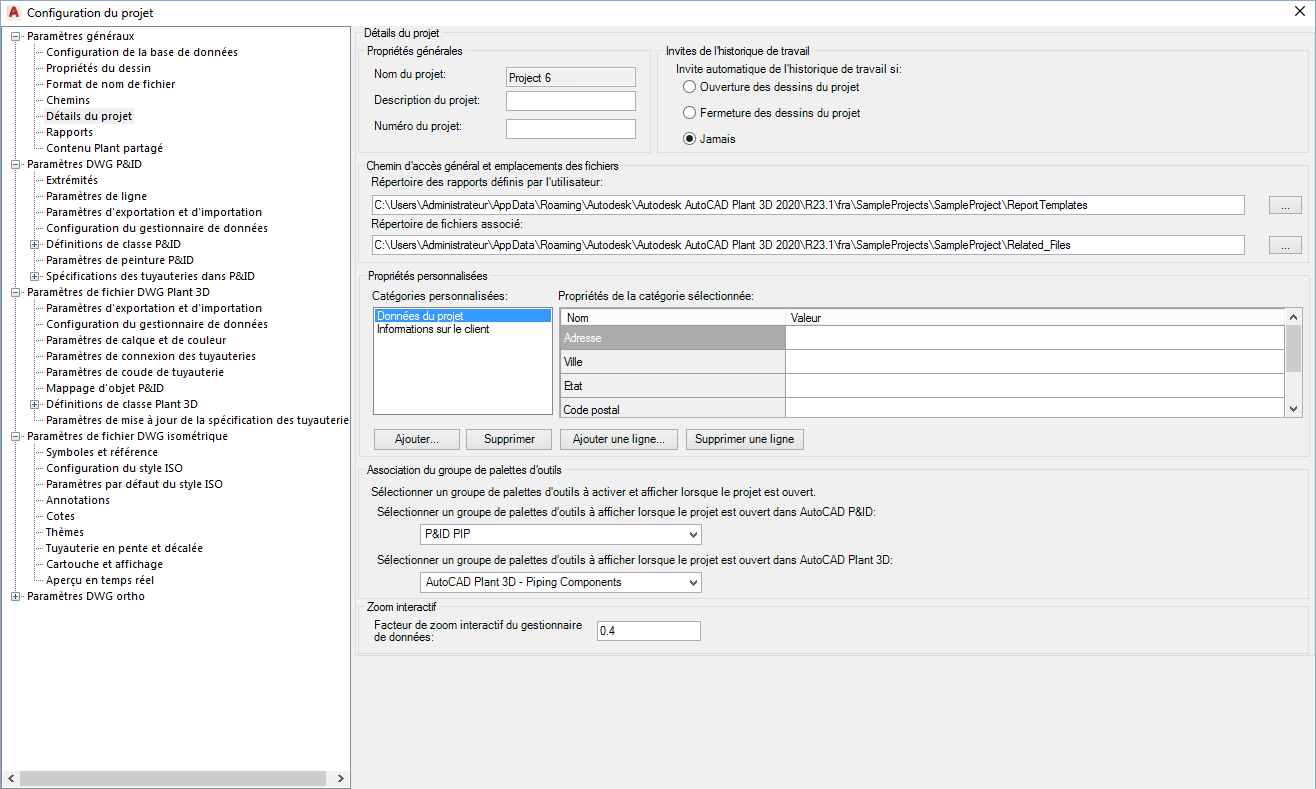Click the scroll down arrow of properties table
The image size is (1316, 789).
pos(1293,408)
